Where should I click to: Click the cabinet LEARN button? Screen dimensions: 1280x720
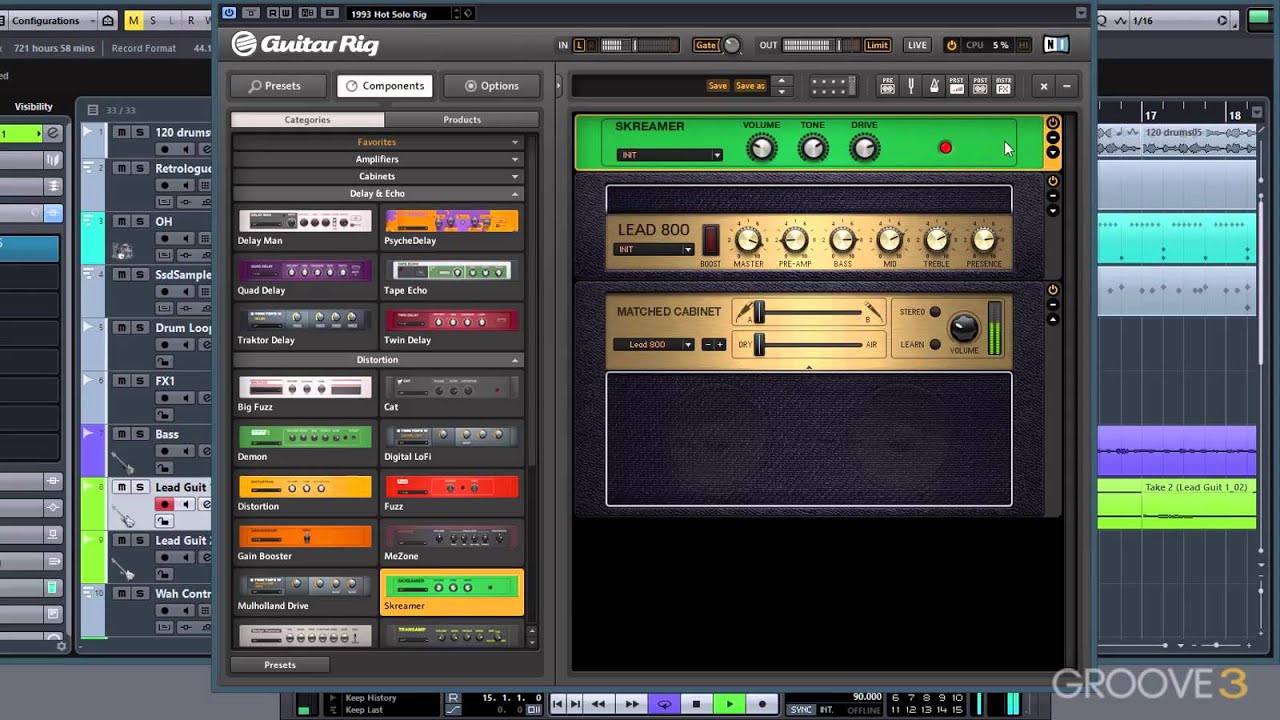tap(935, 344)
